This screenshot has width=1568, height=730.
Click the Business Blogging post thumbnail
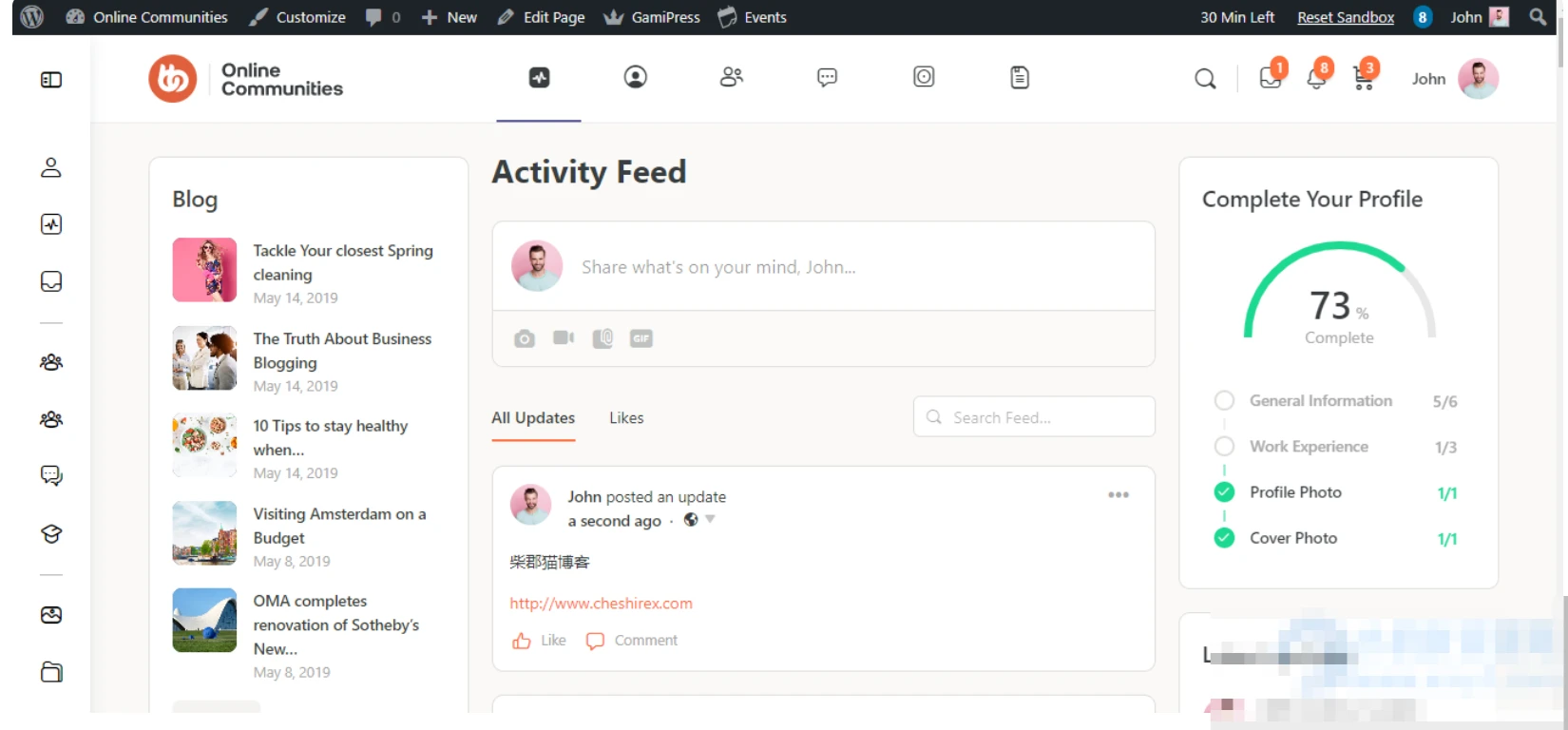click(x=204, y=358)
